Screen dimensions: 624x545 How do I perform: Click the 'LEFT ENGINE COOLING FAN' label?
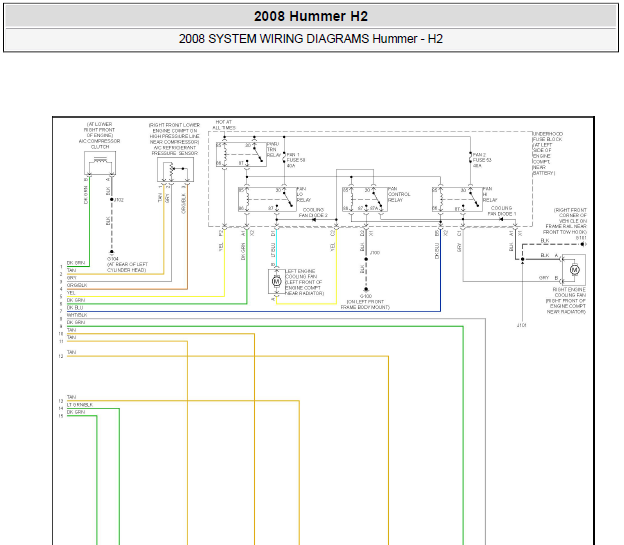pos(300,273)
